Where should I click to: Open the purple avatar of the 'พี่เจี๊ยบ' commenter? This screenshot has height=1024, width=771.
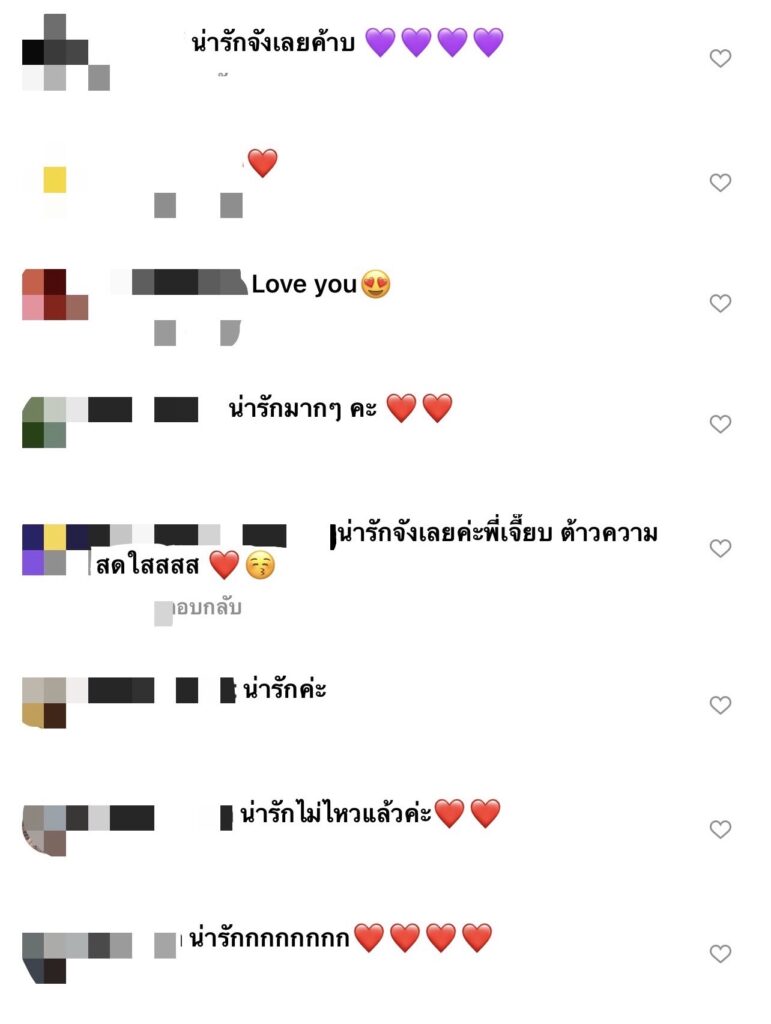[x=44, y=549]
